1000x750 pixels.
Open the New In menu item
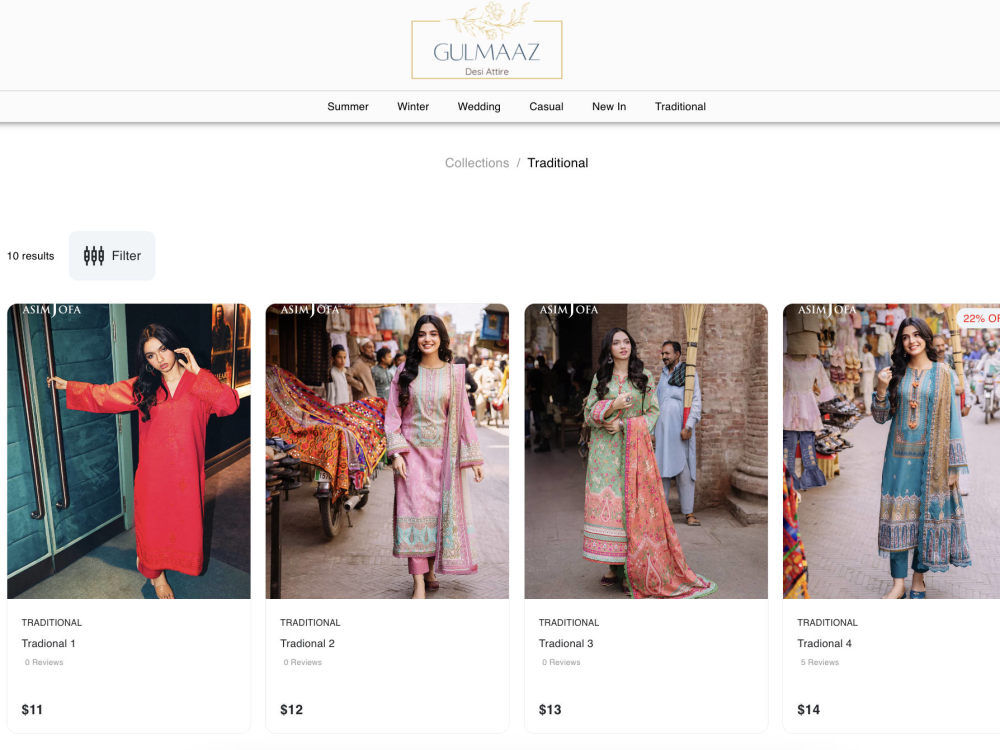[x=609, y=107]
